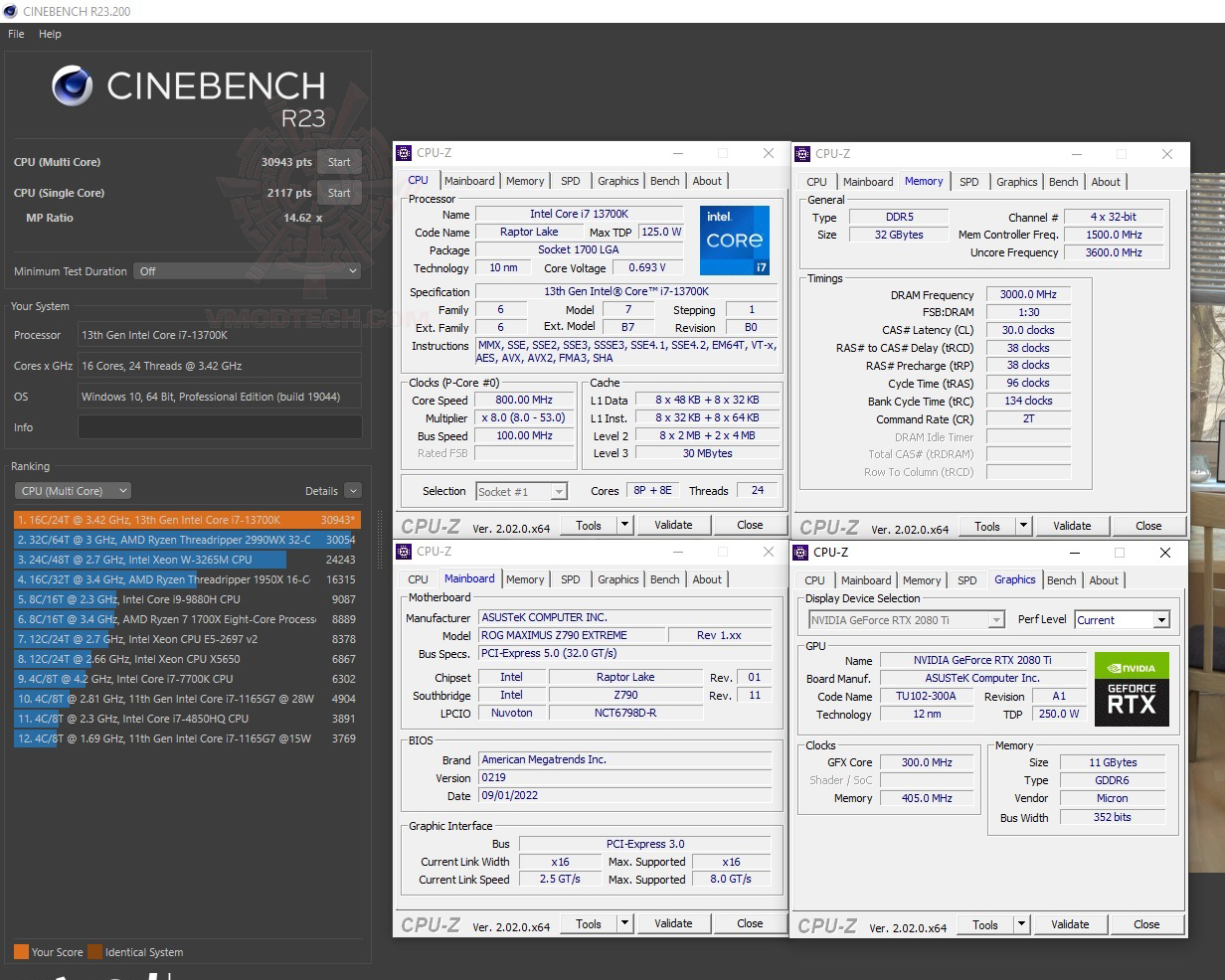Click the Processor 13th Gen Intel Core i7-13700K field

tap(220, 336)
